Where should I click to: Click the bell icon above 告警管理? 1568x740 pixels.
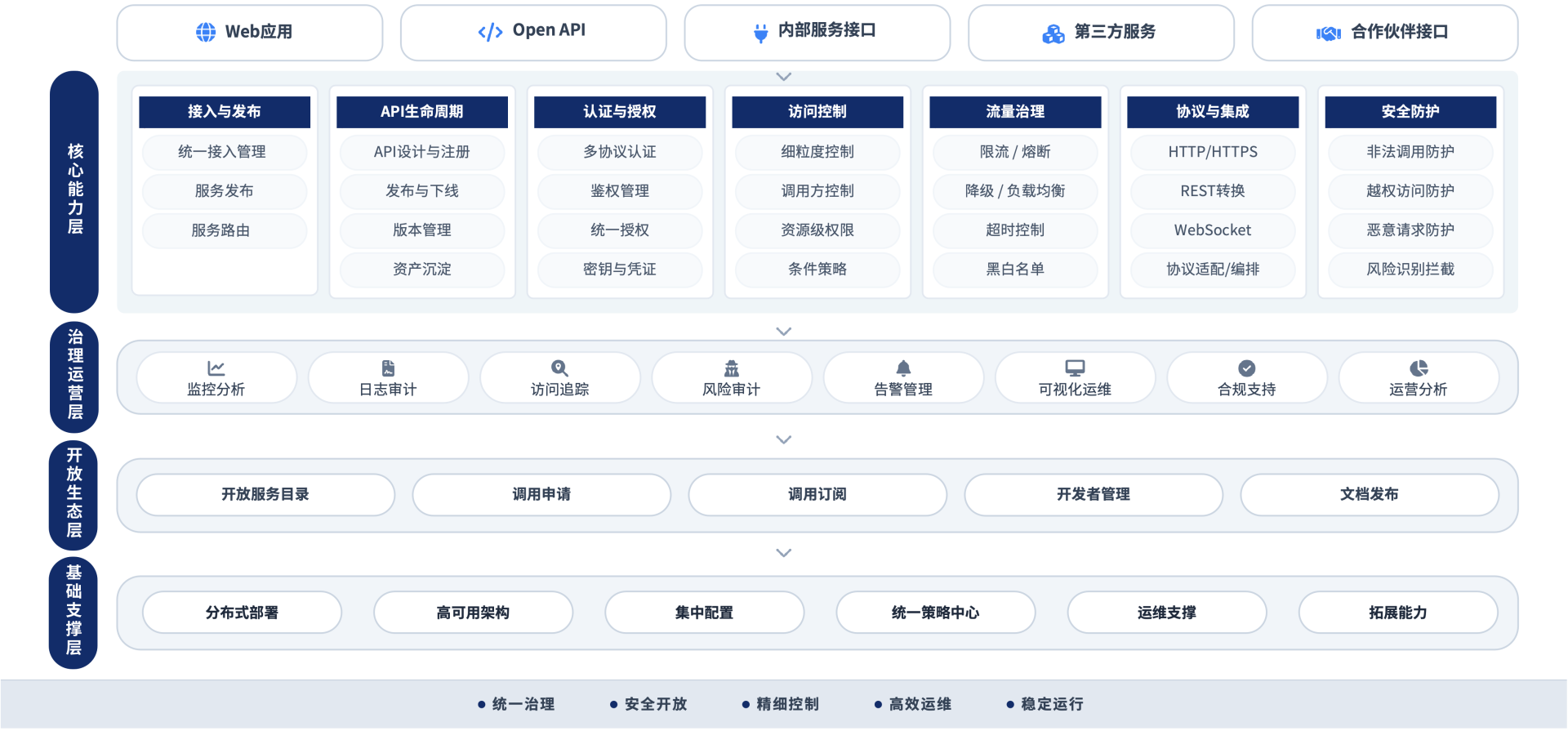903,368
